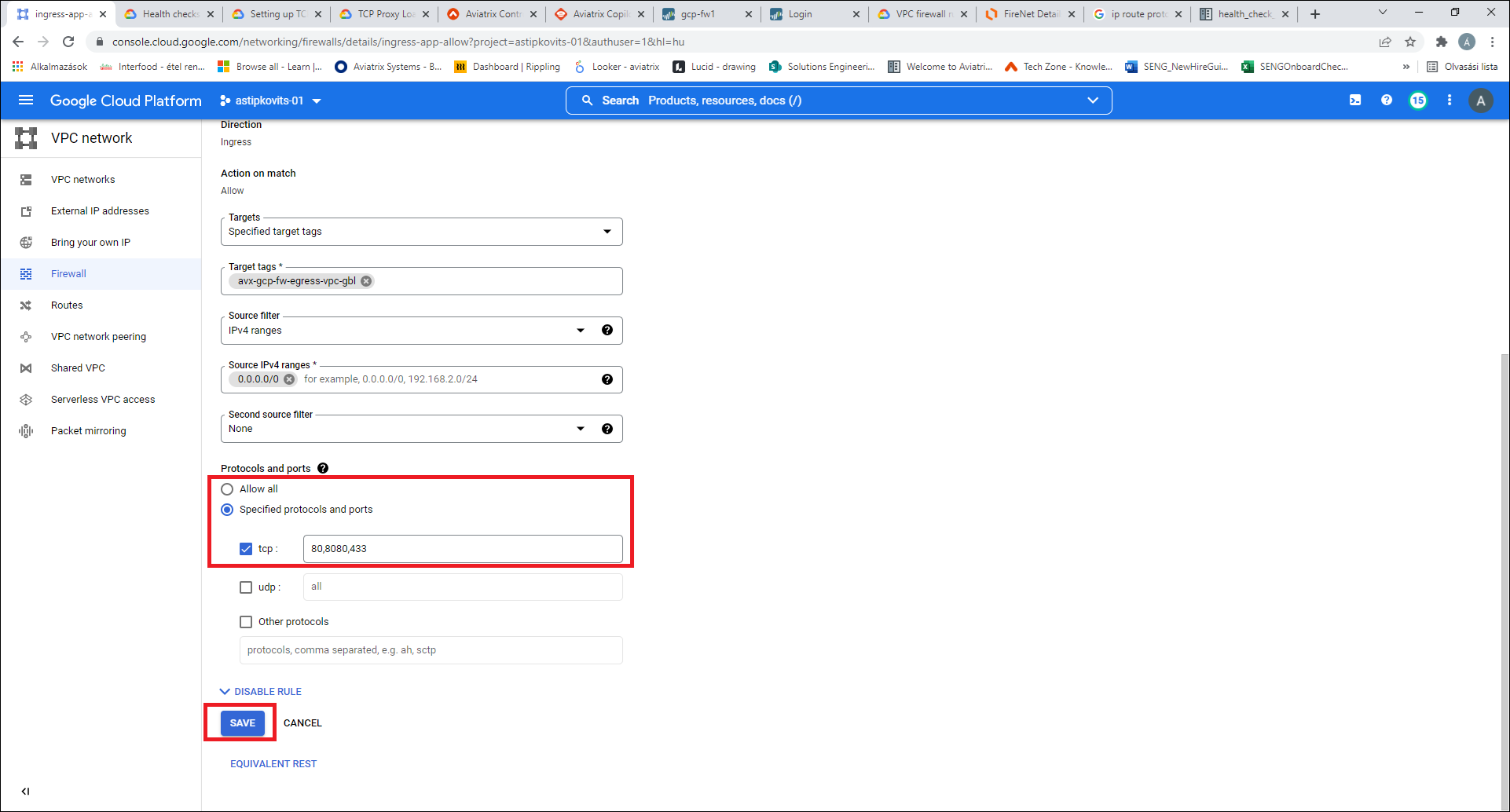Open the Routes section in the sidebar
The image size is (1510, 812).
click(x=67, y=305)
